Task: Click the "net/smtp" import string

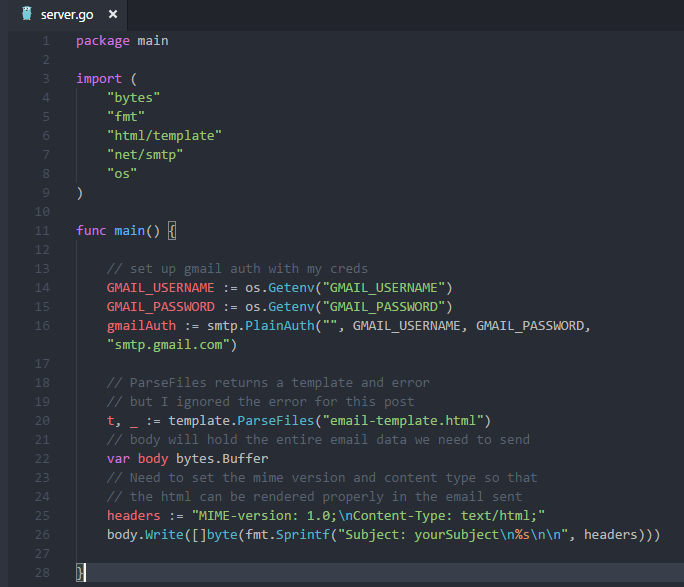Action: coord(145,155)
